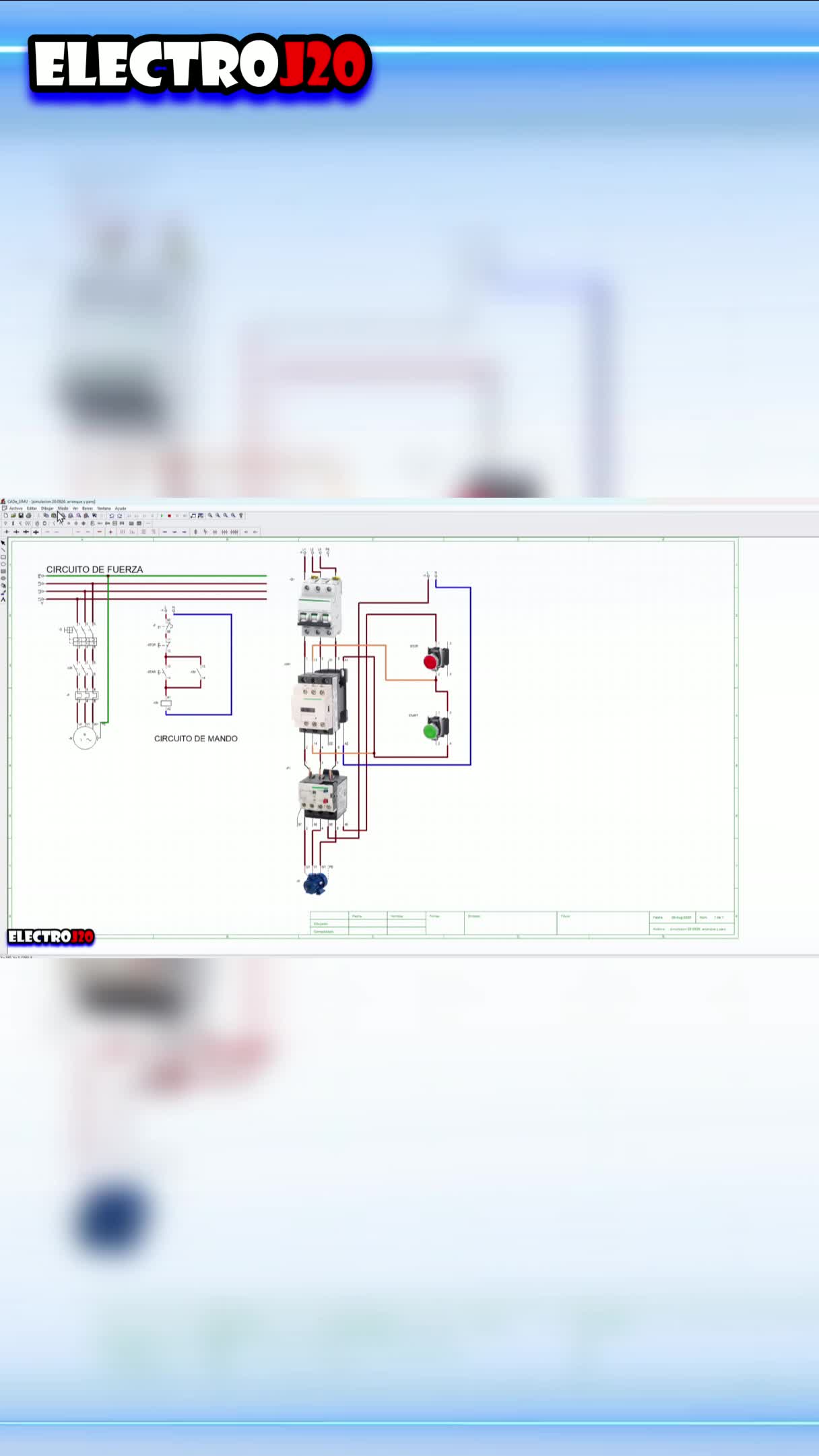This screenshot has height=1456, width=819.
Task: Save the schematic using the floppy disk icon
Action: coord(21,516)
